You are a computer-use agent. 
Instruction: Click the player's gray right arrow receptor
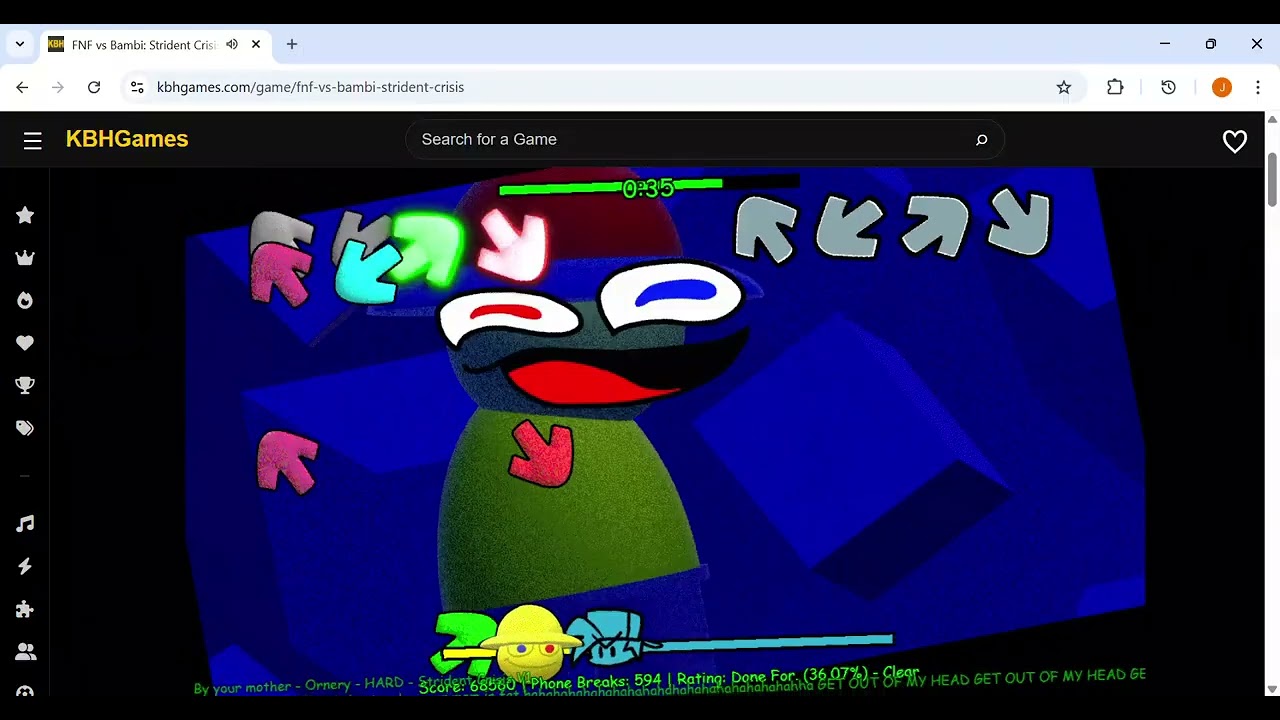tap(1019, 222)
